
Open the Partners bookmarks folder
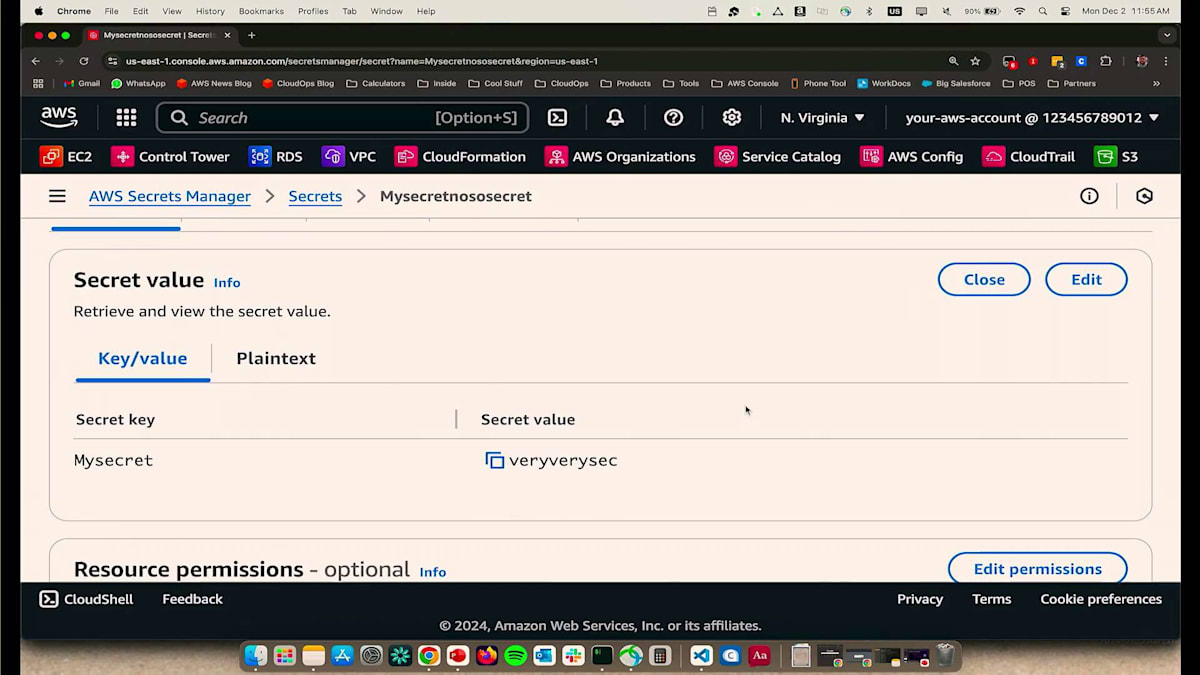(x=1071, y=84)
